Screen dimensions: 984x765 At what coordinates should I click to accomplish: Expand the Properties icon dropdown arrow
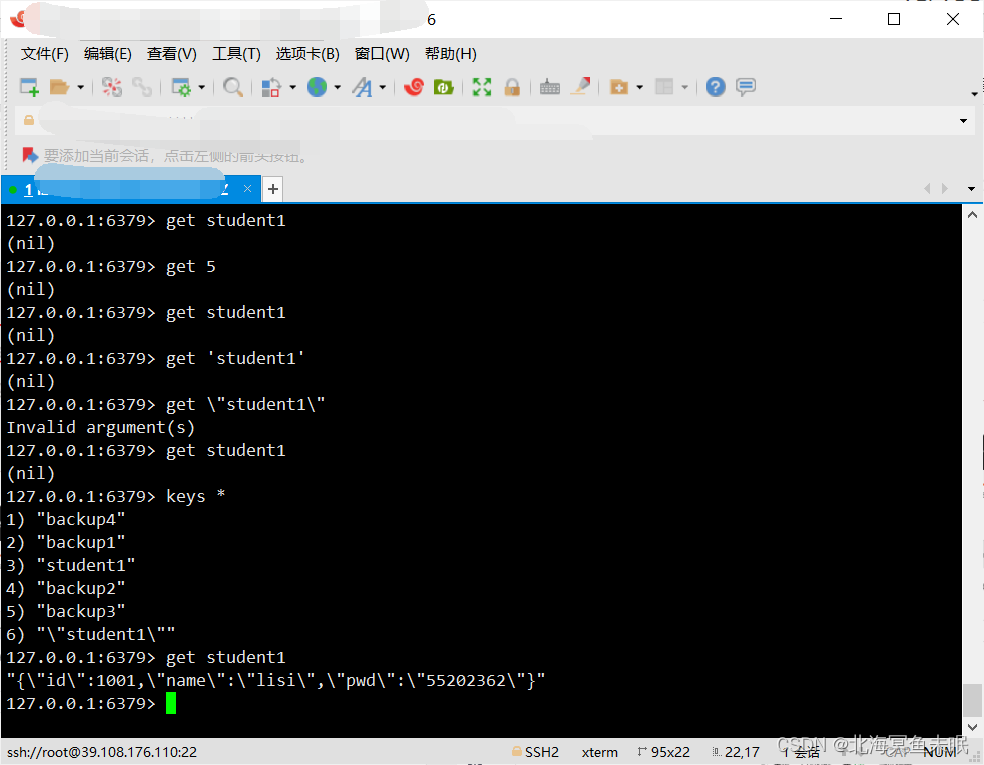[201, 87]
